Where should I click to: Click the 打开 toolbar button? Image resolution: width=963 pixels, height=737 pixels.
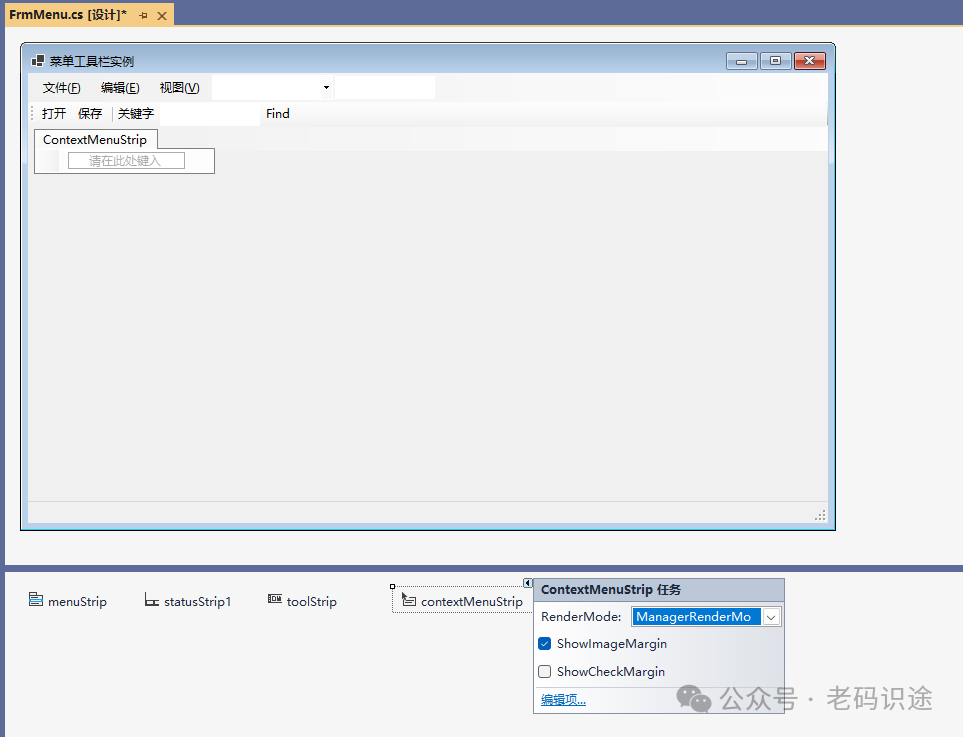54,114
